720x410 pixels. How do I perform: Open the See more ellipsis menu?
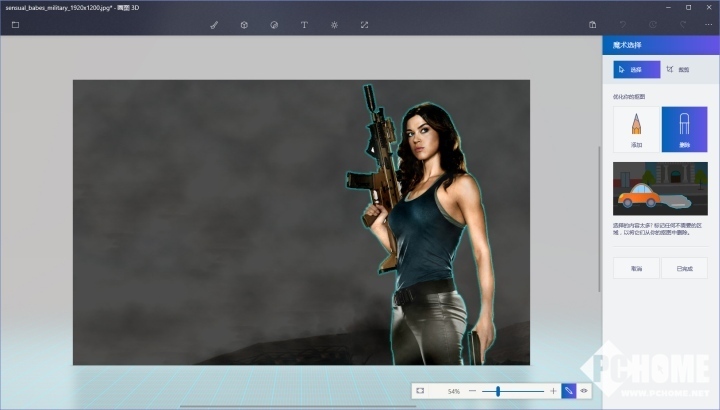tap(709, 25)
